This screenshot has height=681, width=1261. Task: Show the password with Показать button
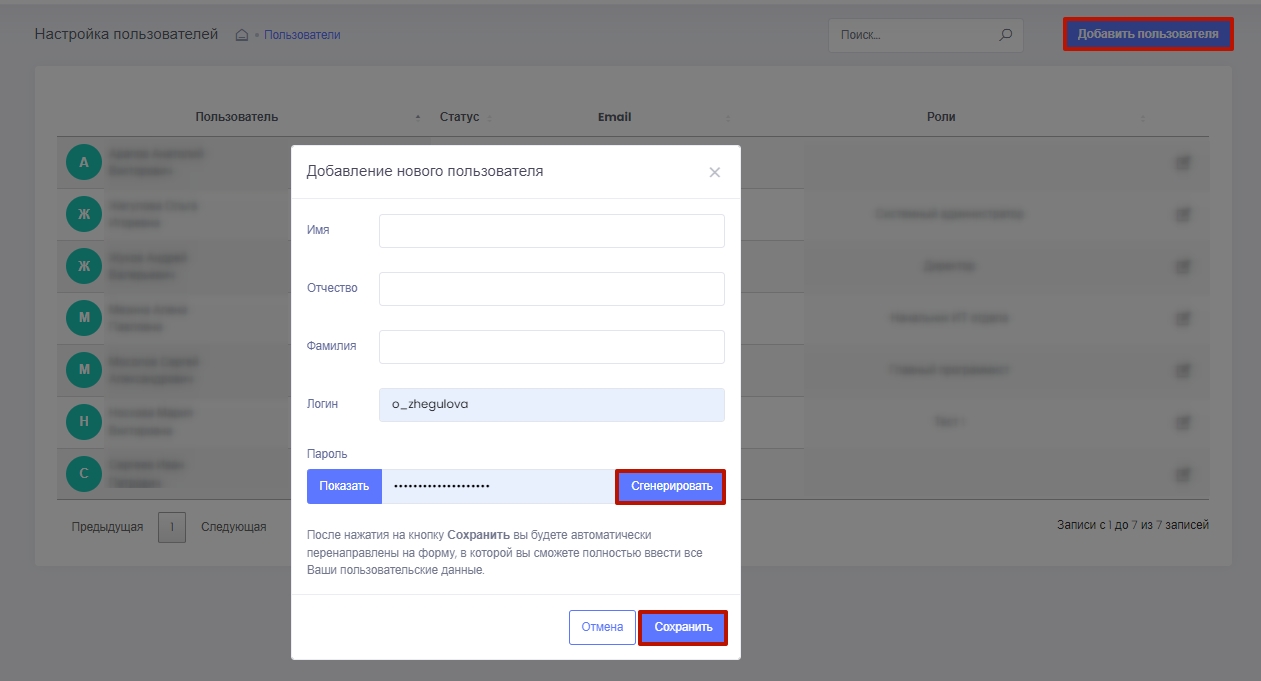(344, 487)
